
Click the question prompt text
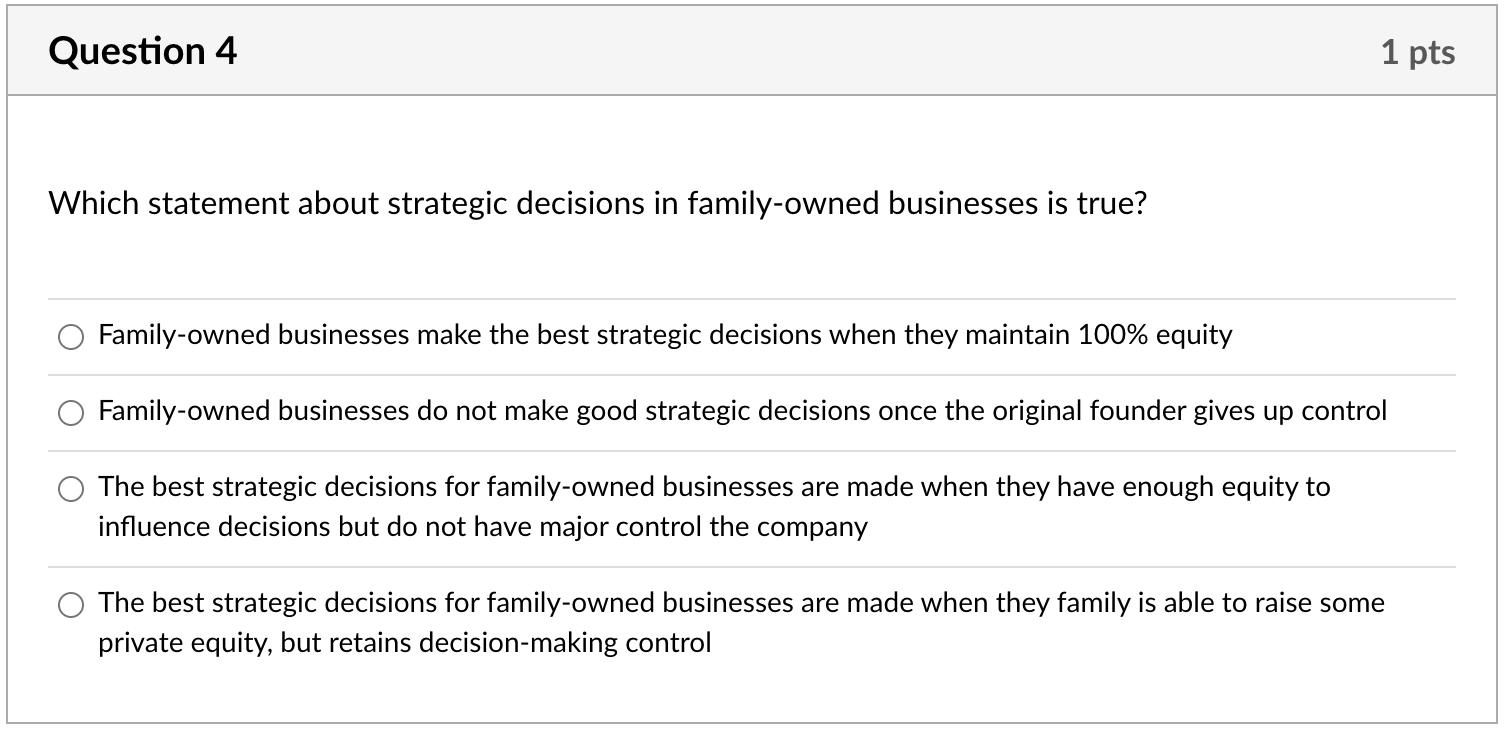point(598,203)
